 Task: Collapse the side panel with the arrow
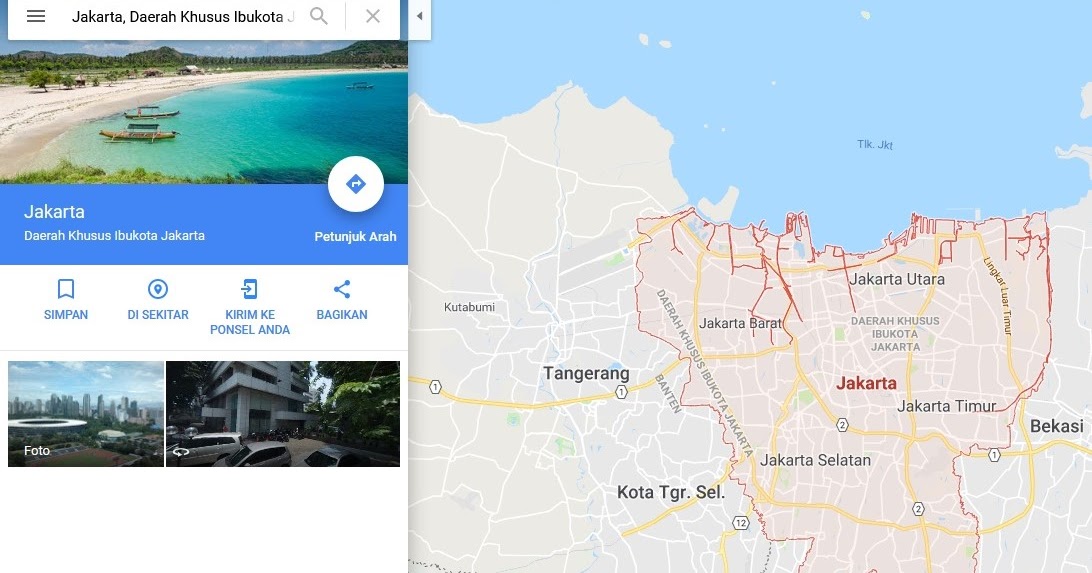pyautogui.click(x=419, y=16)
